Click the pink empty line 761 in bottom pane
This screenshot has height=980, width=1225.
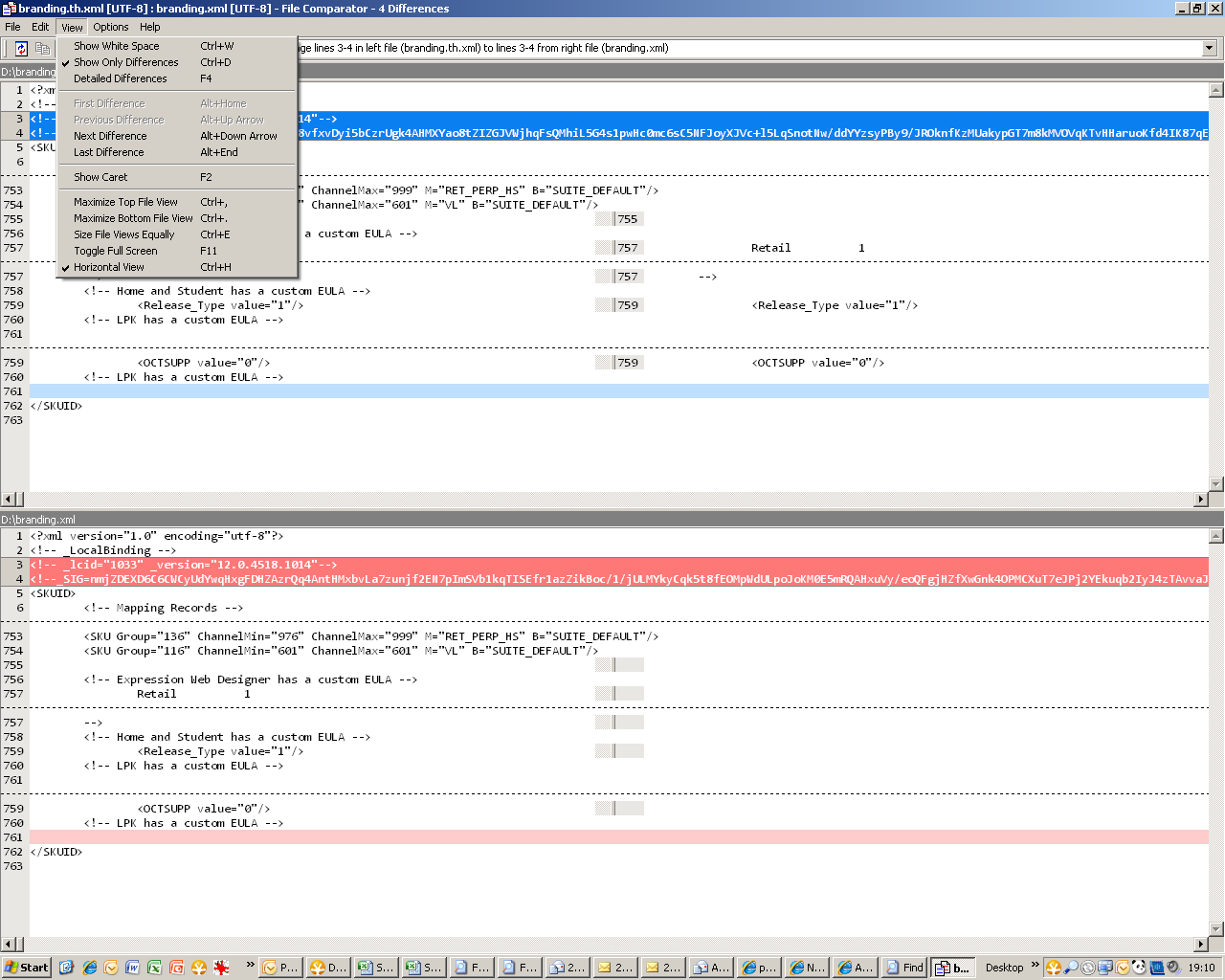point(618,837)
